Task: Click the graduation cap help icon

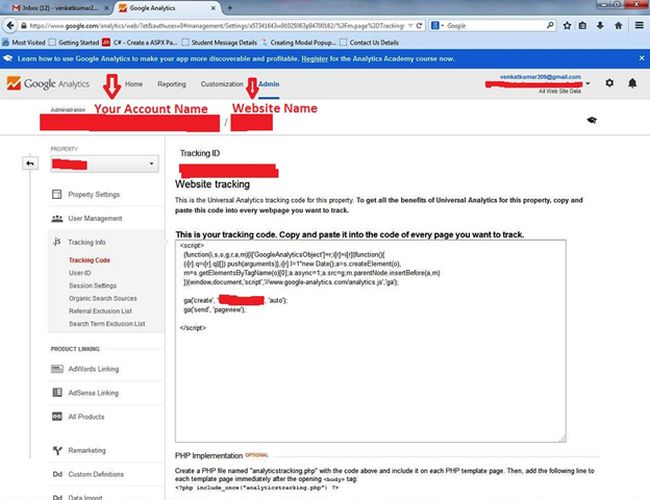Action: tap(592, 120)
